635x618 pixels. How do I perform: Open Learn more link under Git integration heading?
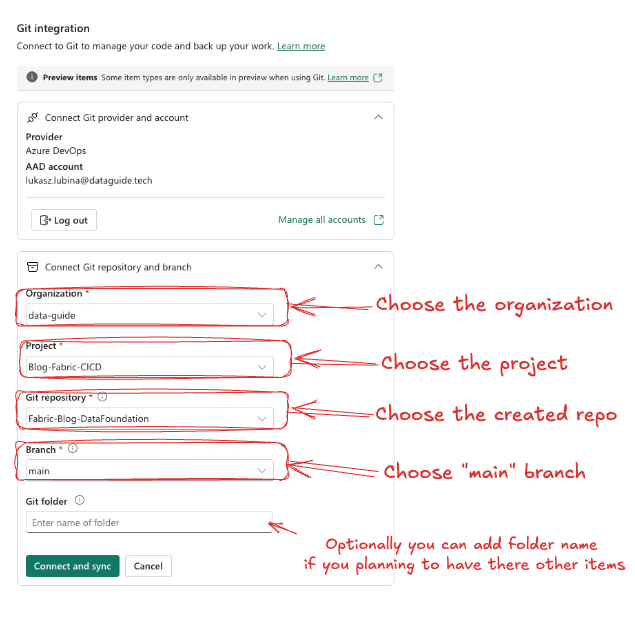(x=301, y=46)
